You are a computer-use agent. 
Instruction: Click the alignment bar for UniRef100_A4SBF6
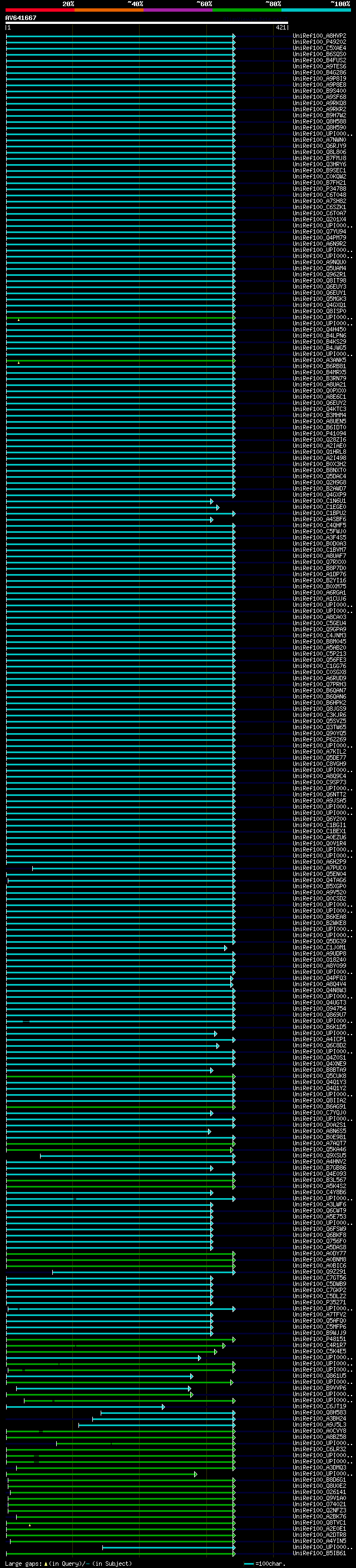[110, 519]
